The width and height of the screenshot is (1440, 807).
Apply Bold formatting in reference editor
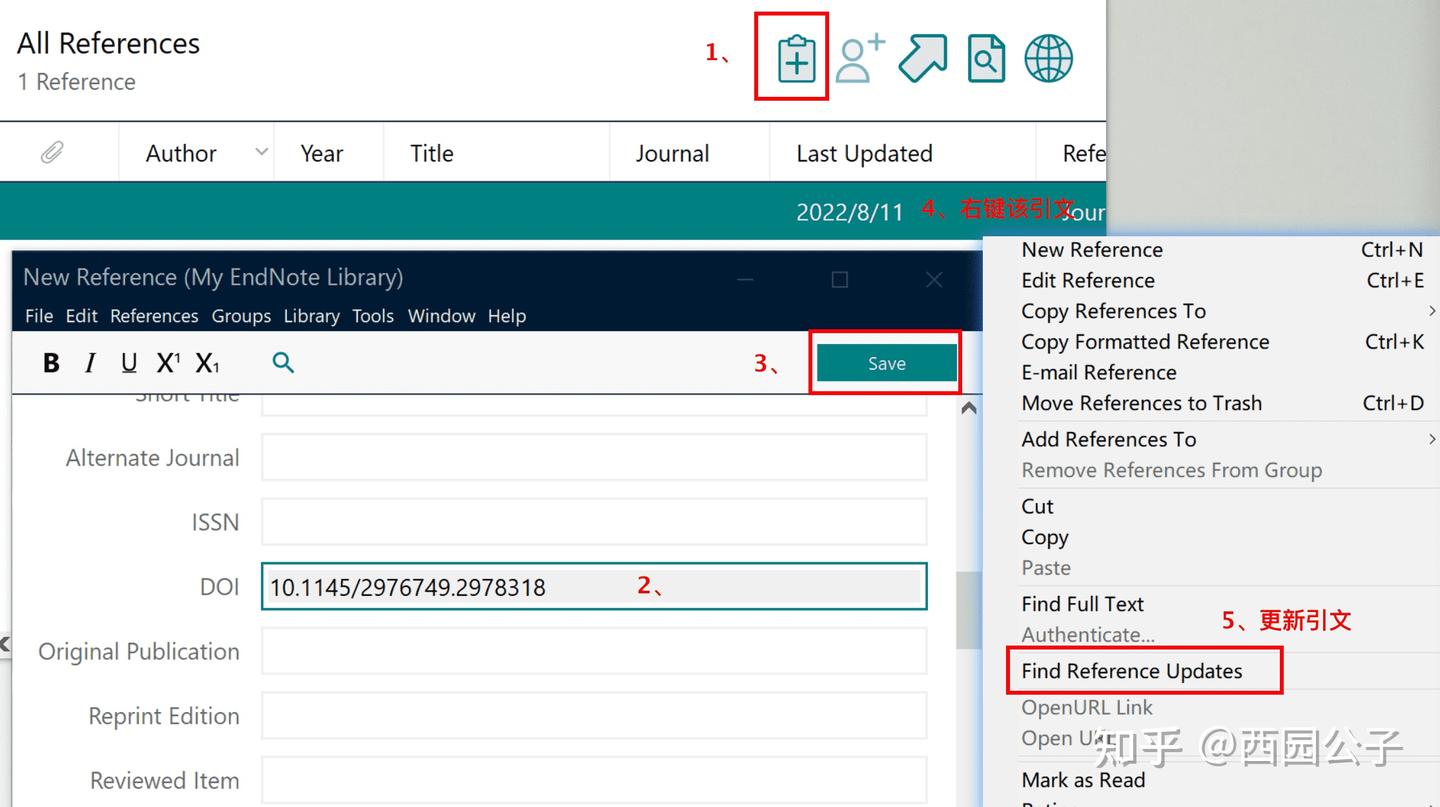[x=51, y=363]
